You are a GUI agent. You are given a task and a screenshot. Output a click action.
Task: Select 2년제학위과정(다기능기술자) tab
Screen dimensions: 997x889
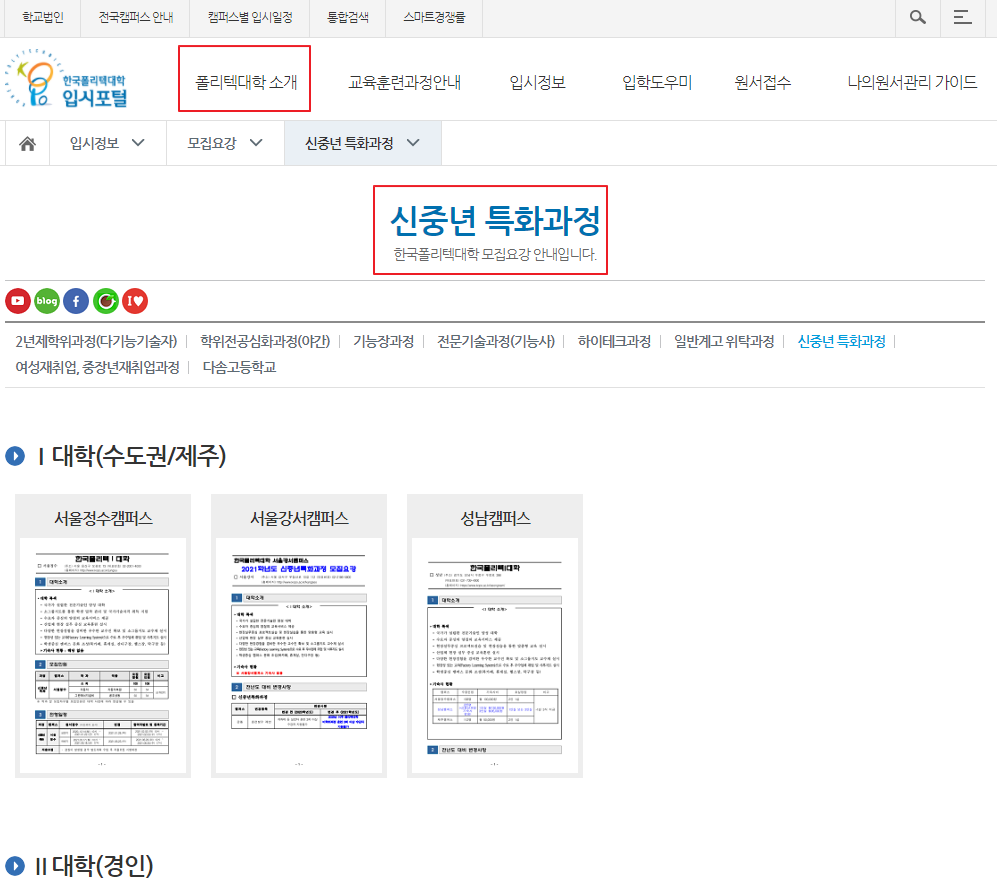tap(96, 341)
